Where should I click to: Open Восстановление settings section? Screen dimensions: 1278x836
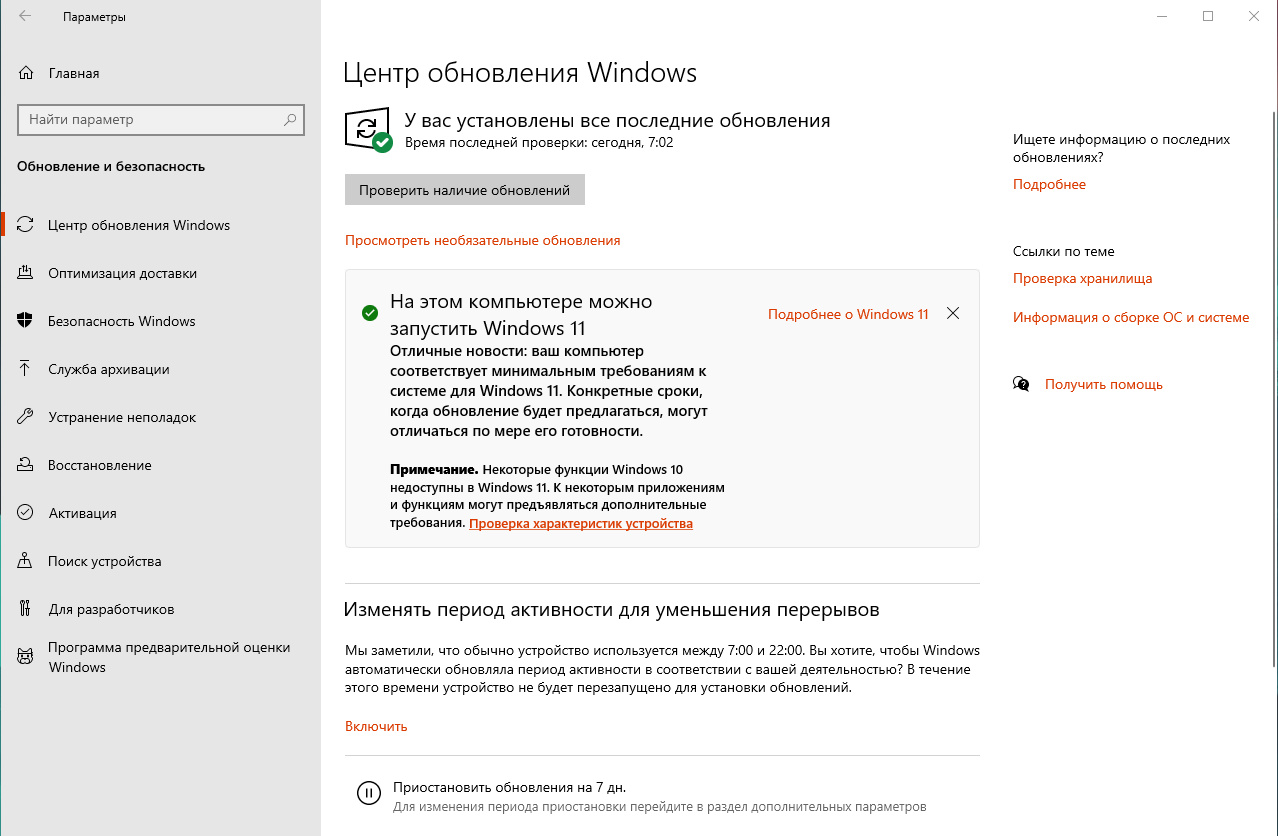(99, 465)
